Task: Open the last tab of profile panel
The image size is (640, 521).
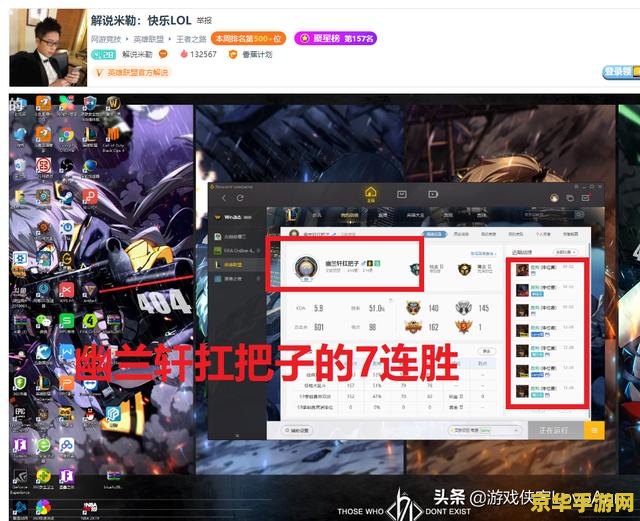Action: (570, 234)
